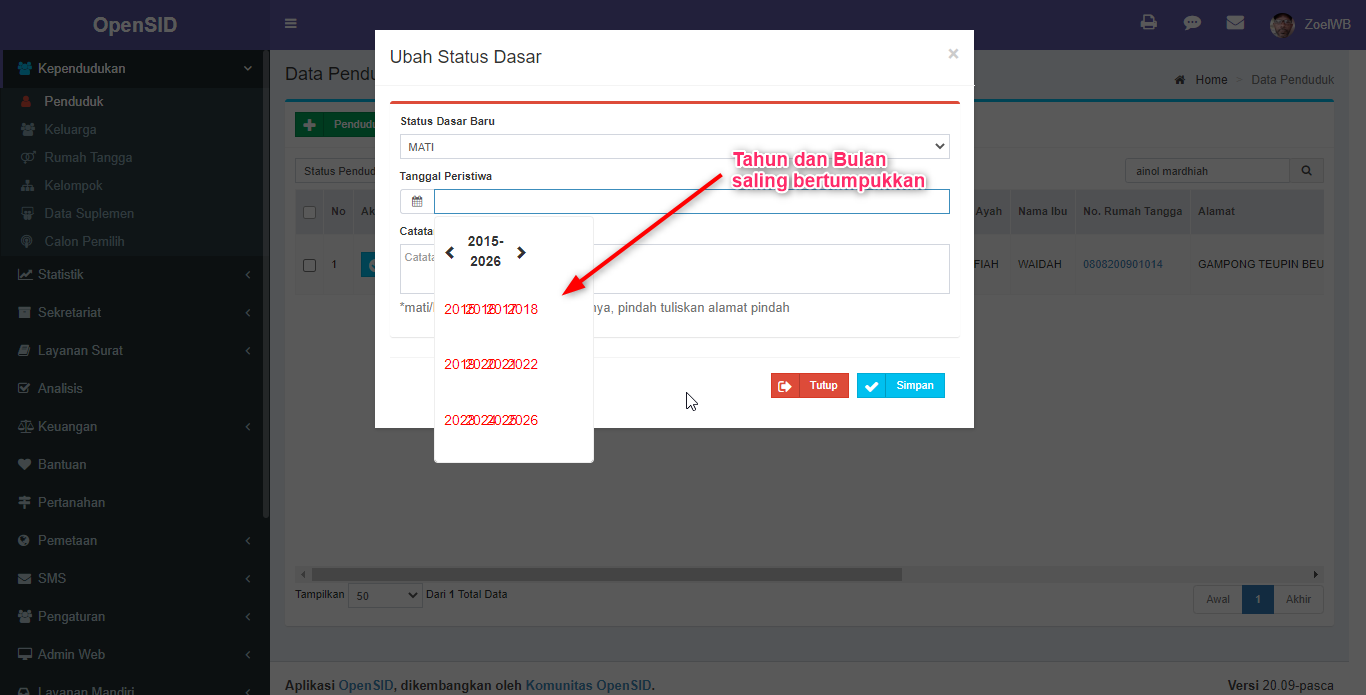This screenshot has height=695, width=1366.
Task: Click household number 0808200901014 link
Action: [x=1122, y=265]
